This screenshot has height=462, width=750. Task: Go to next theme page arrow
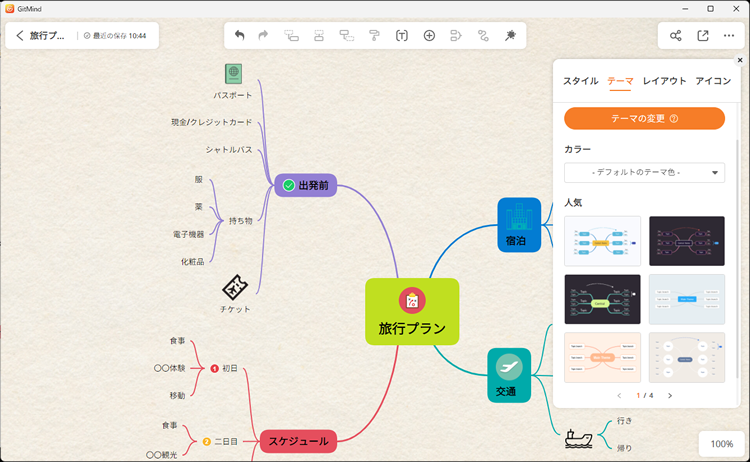670,396
